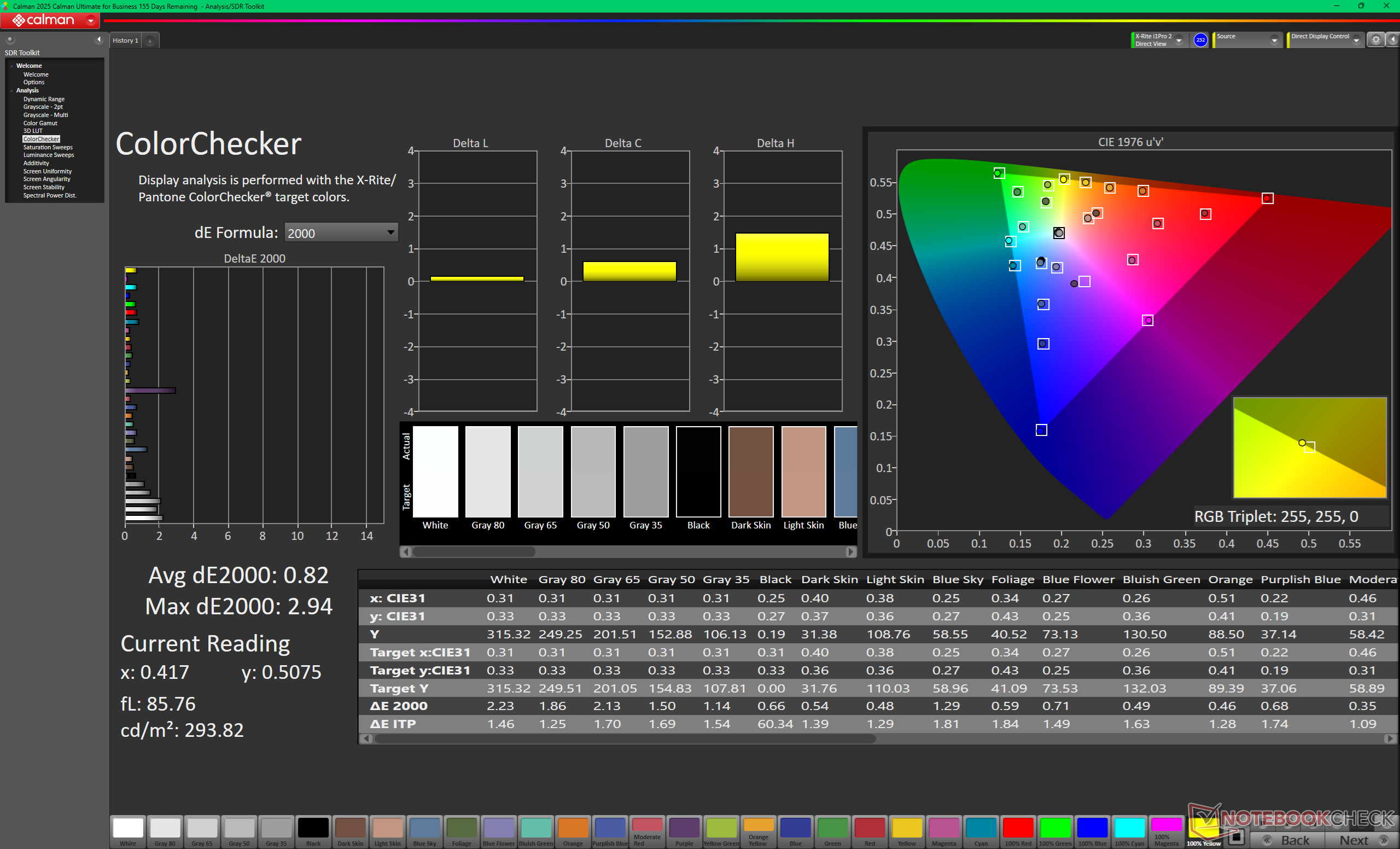Select the Gray 50 patch in the bottom strip
1400x849 pixels.
(x=239, y=831)
